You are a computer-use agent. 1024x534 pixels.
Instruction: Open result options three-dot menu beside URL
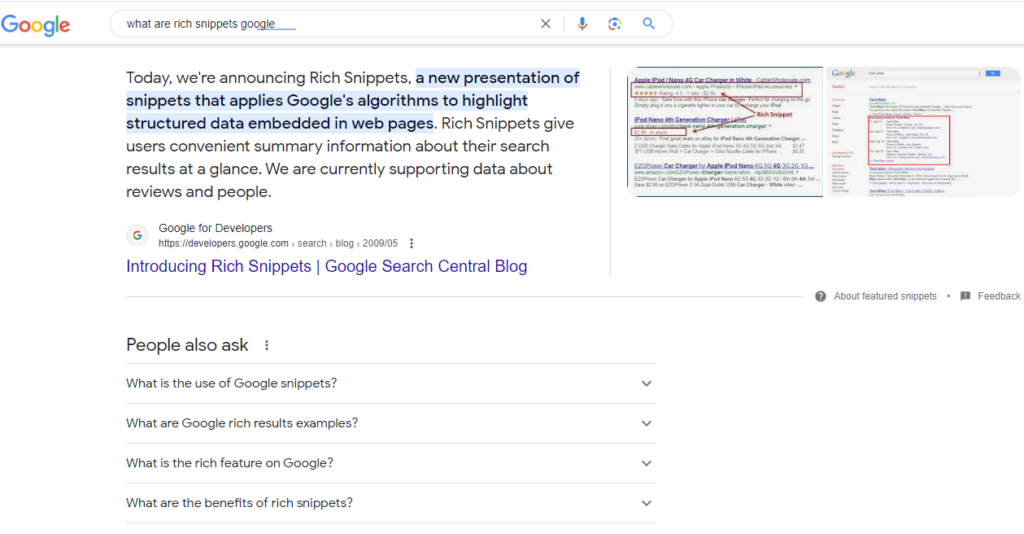click(x=411, y=243)
